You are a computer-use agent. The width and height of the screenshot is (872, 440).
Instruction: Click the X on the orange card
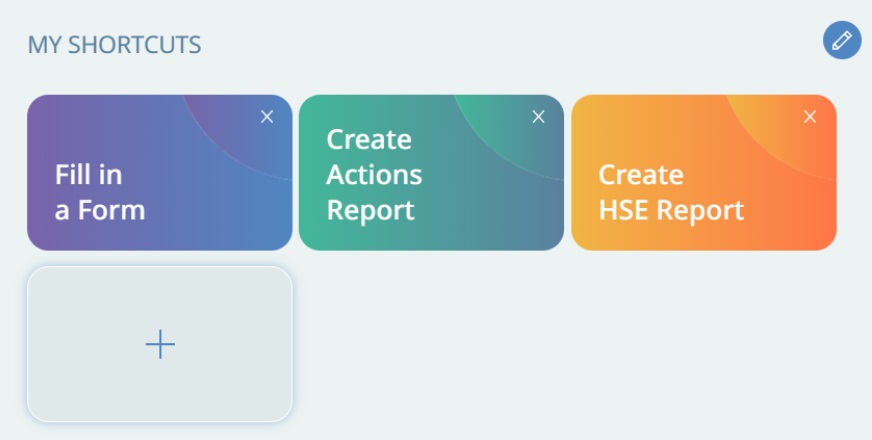pos(810,117)
